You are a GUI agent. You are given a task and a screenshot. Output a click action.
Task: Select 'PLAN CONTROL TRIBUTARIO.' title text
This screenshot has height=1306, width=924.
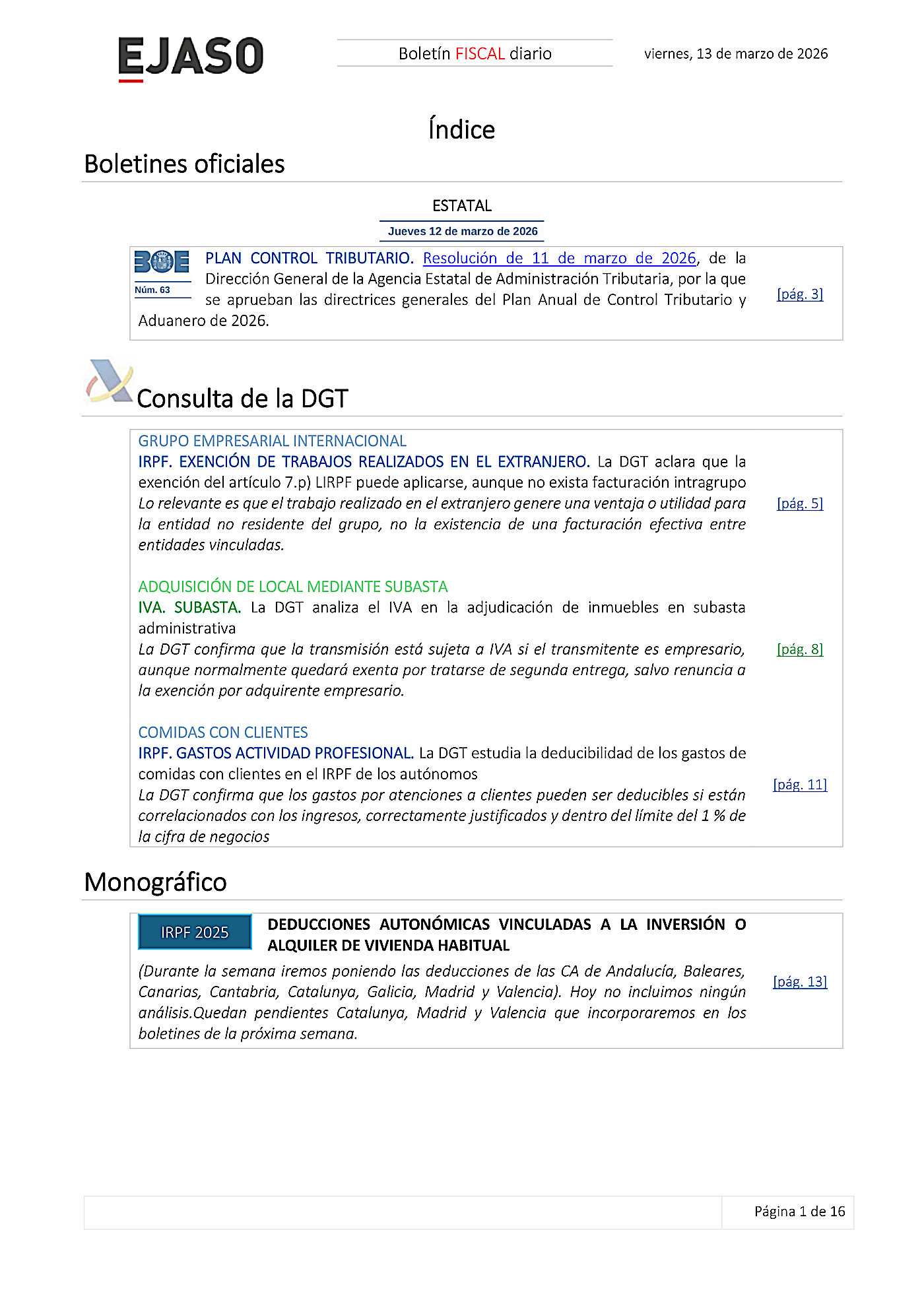(x=310, y=258)
